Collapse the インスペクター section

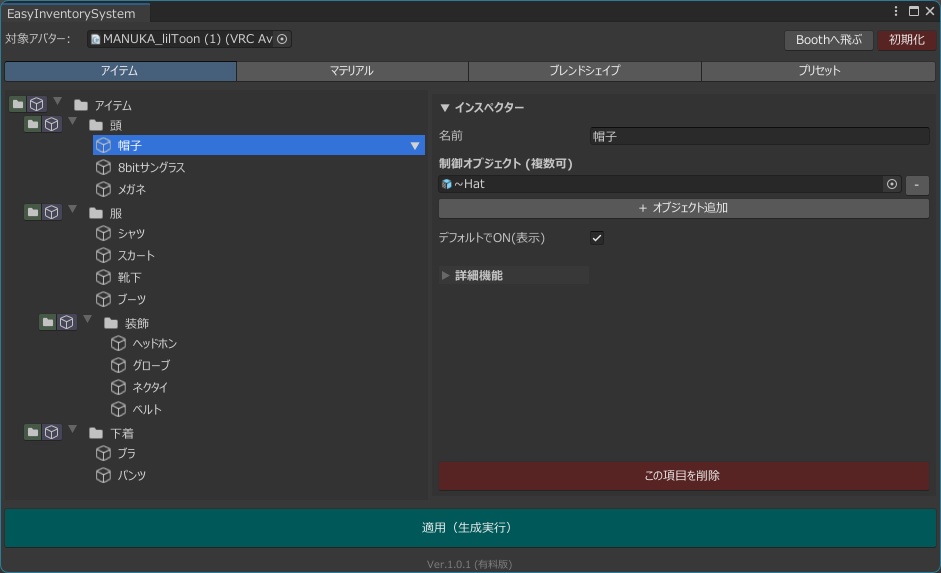[445, 108]
